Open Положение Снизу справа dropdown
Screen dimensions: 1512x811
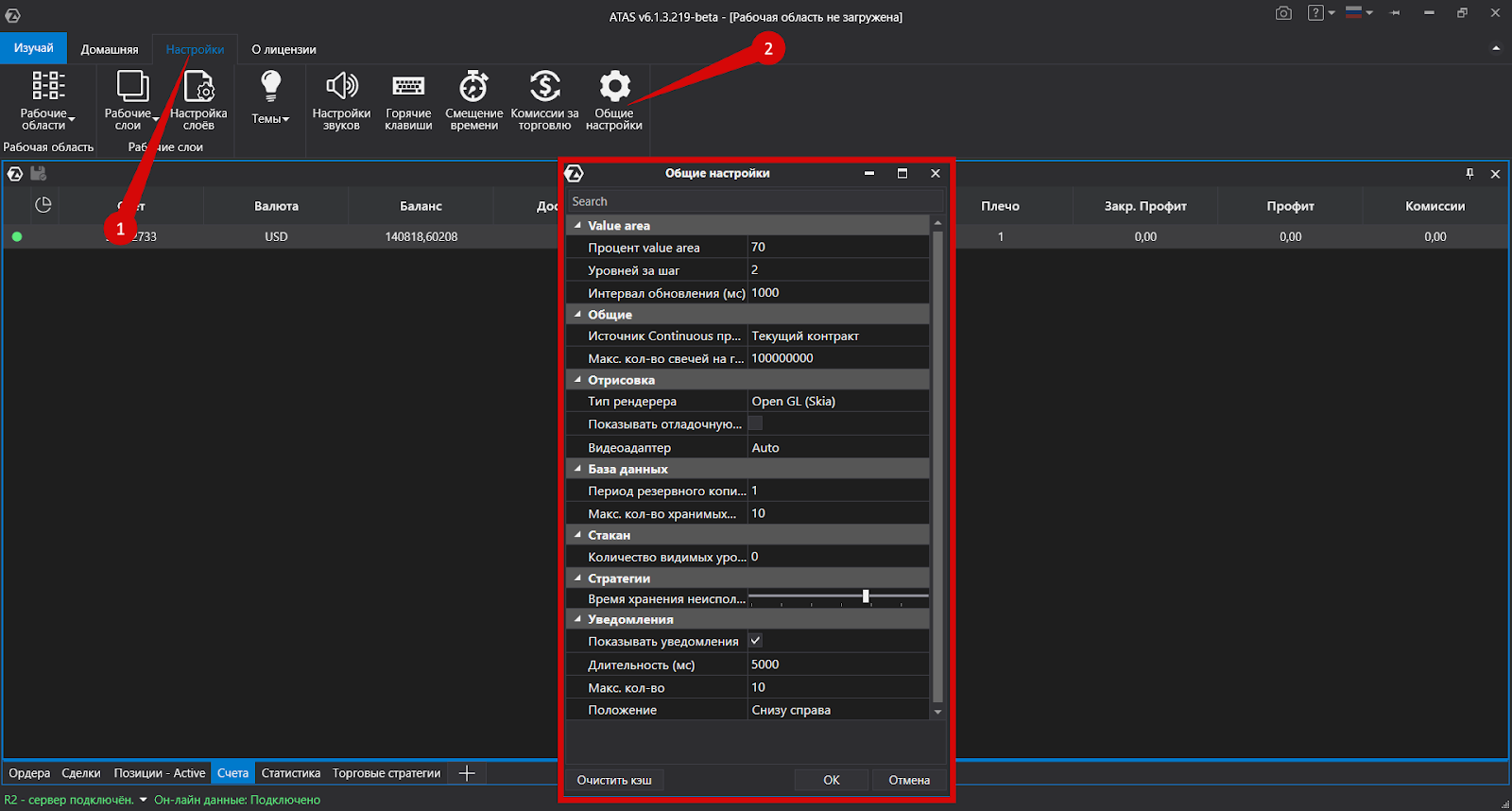(x=838, y=710)
